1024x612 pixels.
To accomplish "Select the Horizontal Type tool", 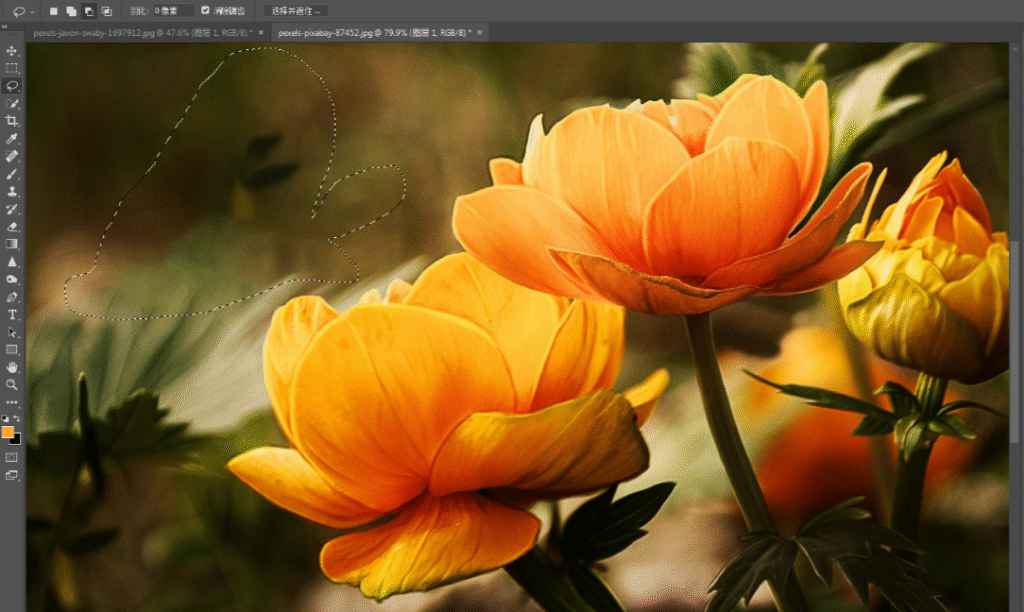I will [12, 315].
